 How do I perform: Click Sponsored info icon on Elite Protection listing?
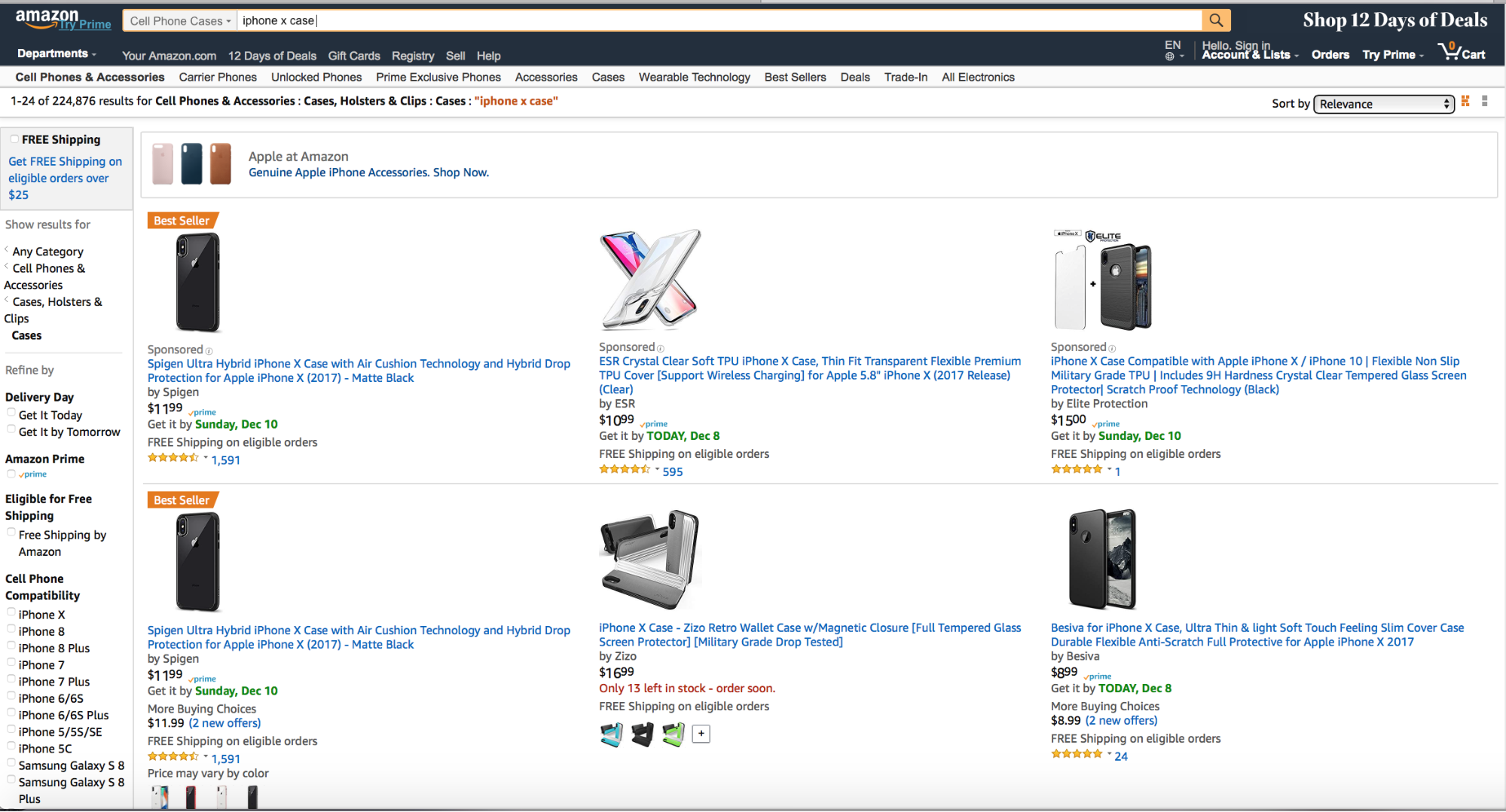1112,348
